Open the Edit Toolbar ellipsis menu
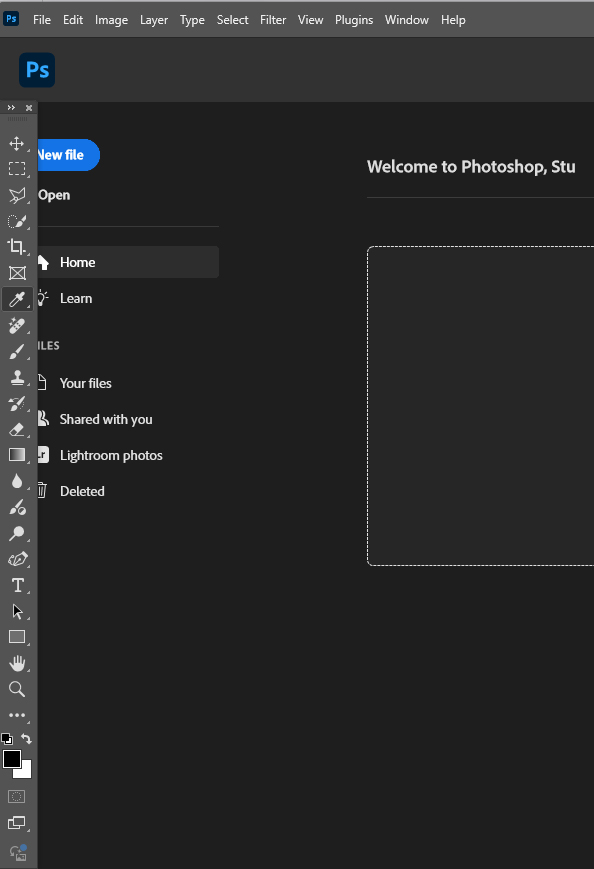The image size is (594, 869). coord(16,715)
